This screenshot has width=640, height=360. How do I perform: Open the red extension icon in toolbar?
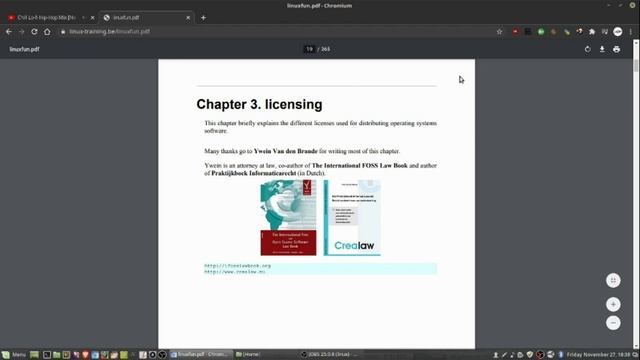tap(516, 31)
